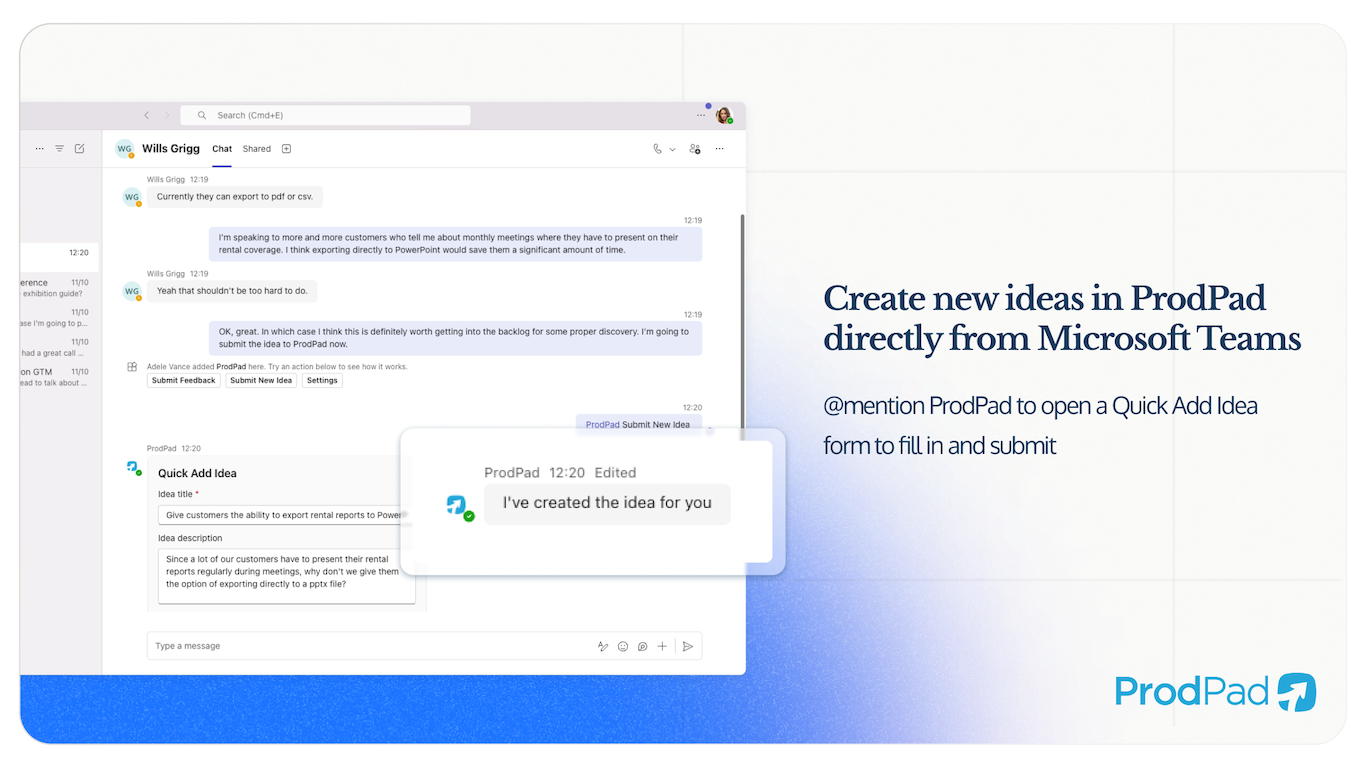
Task: Open the plus actions menu in compose bar
Action: [662, 646]
